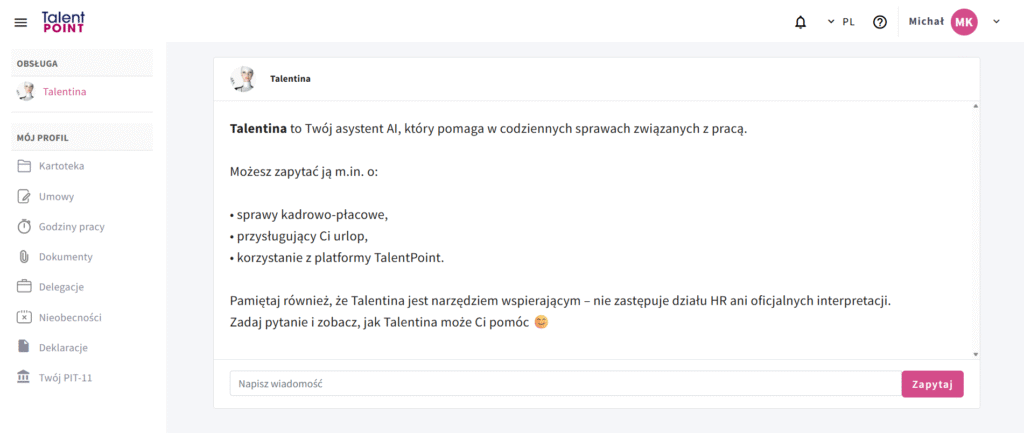Click the Zapytaj button
The height and width of the screenshot is (433, 1024).
932,384
